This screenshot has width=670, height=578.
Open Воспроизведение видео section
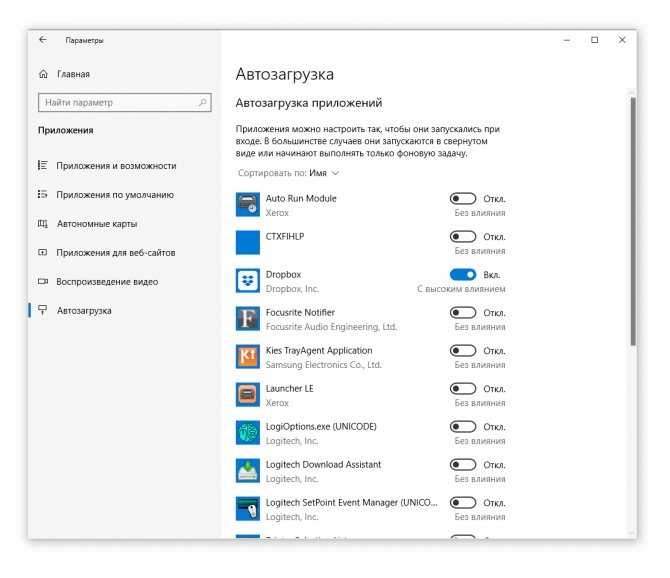click(107, 282)
